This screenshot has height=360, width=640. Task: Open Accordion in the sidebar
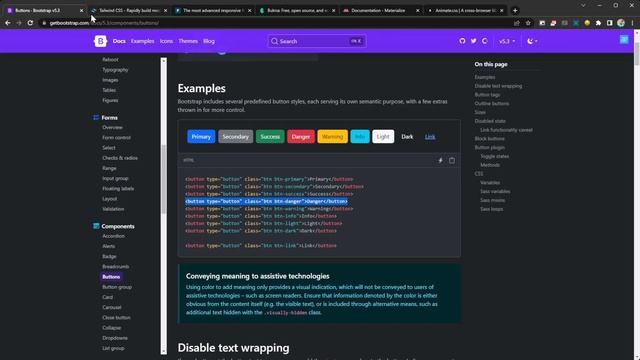click(x=113, y=236)
